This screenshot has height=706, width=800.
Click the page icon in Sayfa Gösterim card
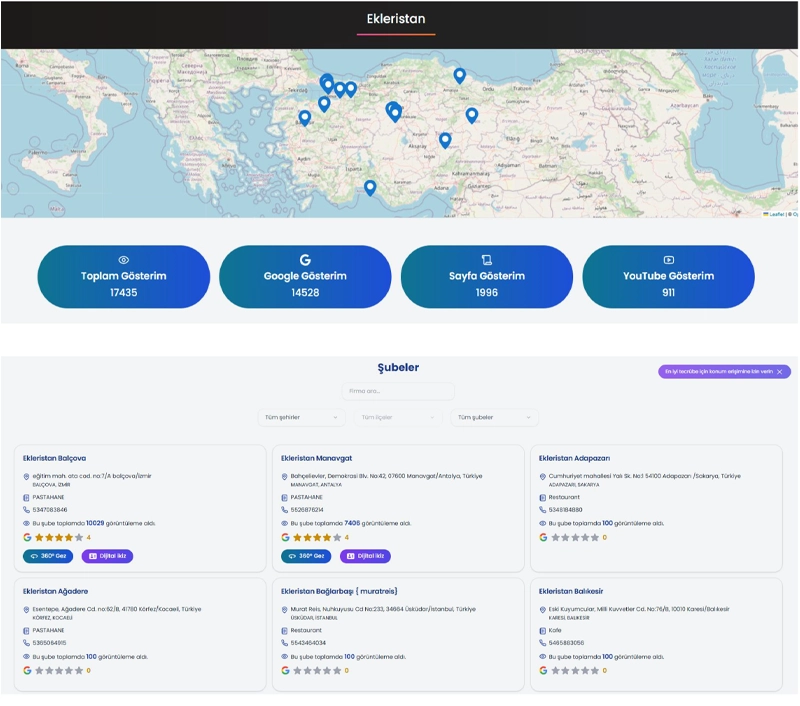point(487,260)
